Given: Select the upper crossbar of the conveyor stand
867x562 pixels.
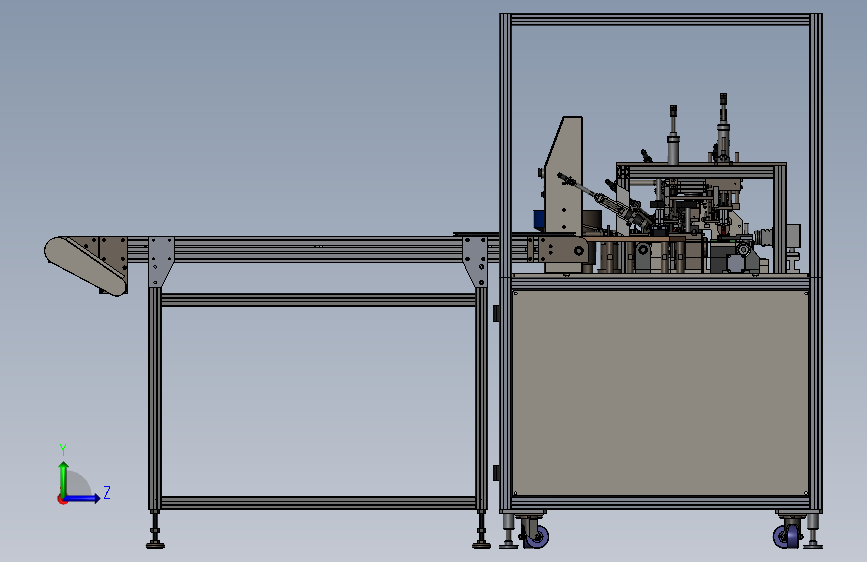Looking at the screenshot, I should pyautogui.click(x=318, y=300).
